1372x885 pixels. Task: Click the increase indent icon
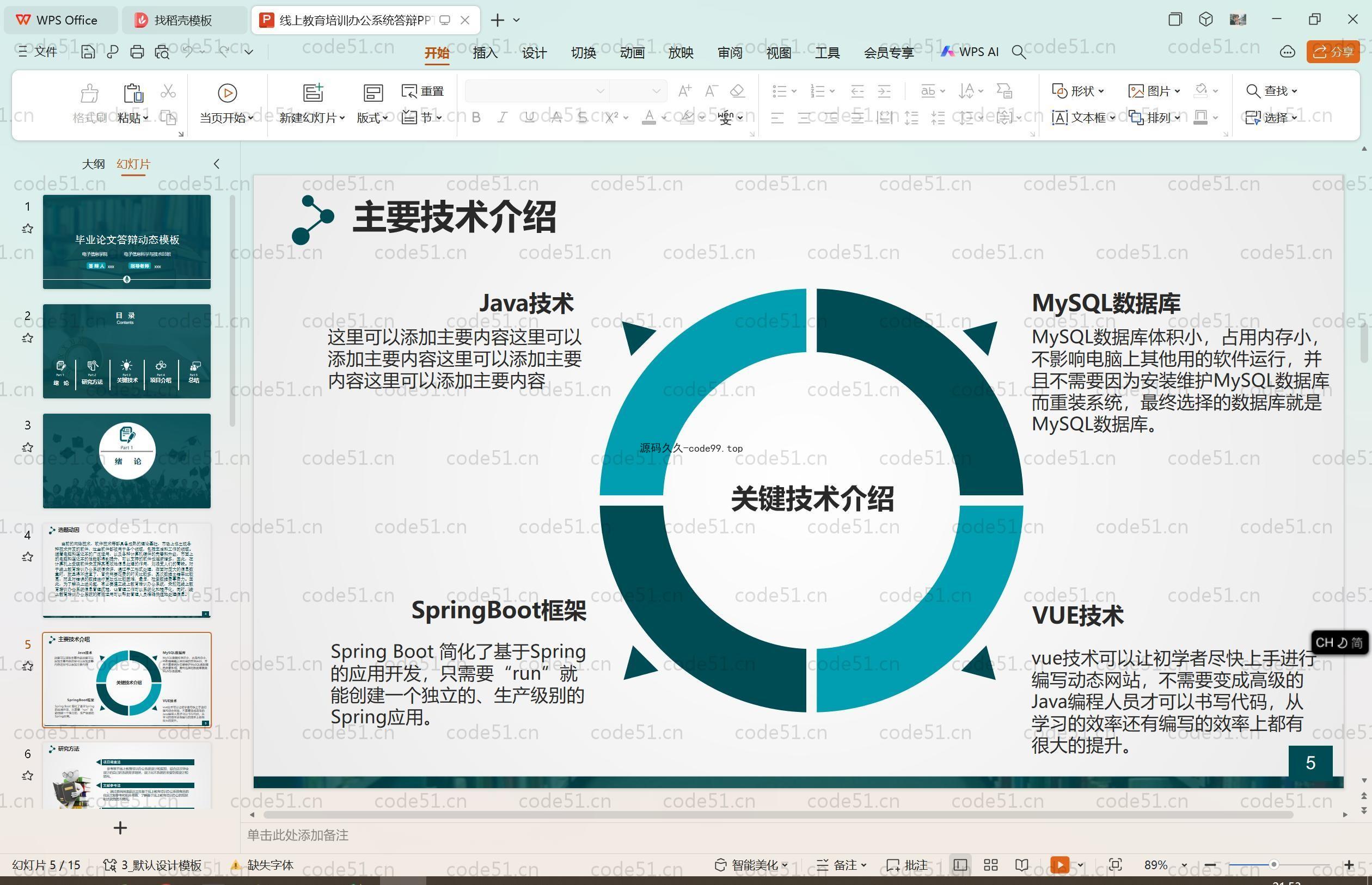884,91
